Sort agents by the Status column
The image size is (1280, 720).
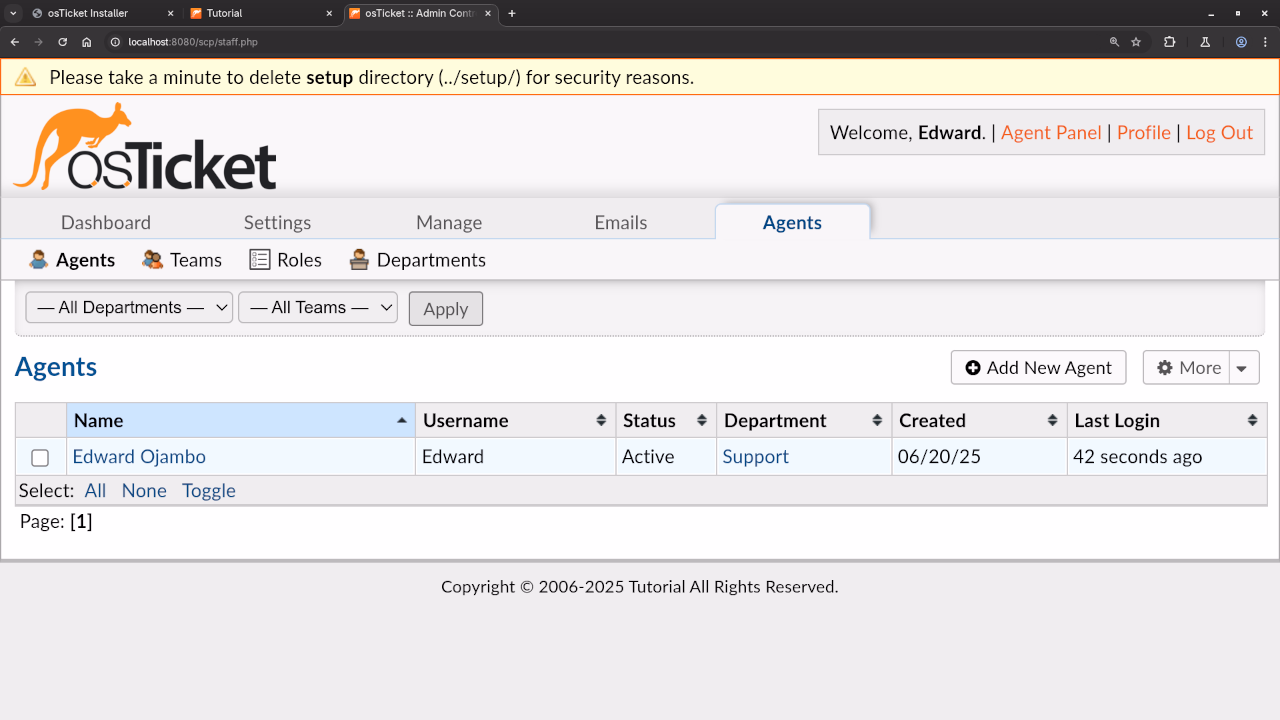666,421
